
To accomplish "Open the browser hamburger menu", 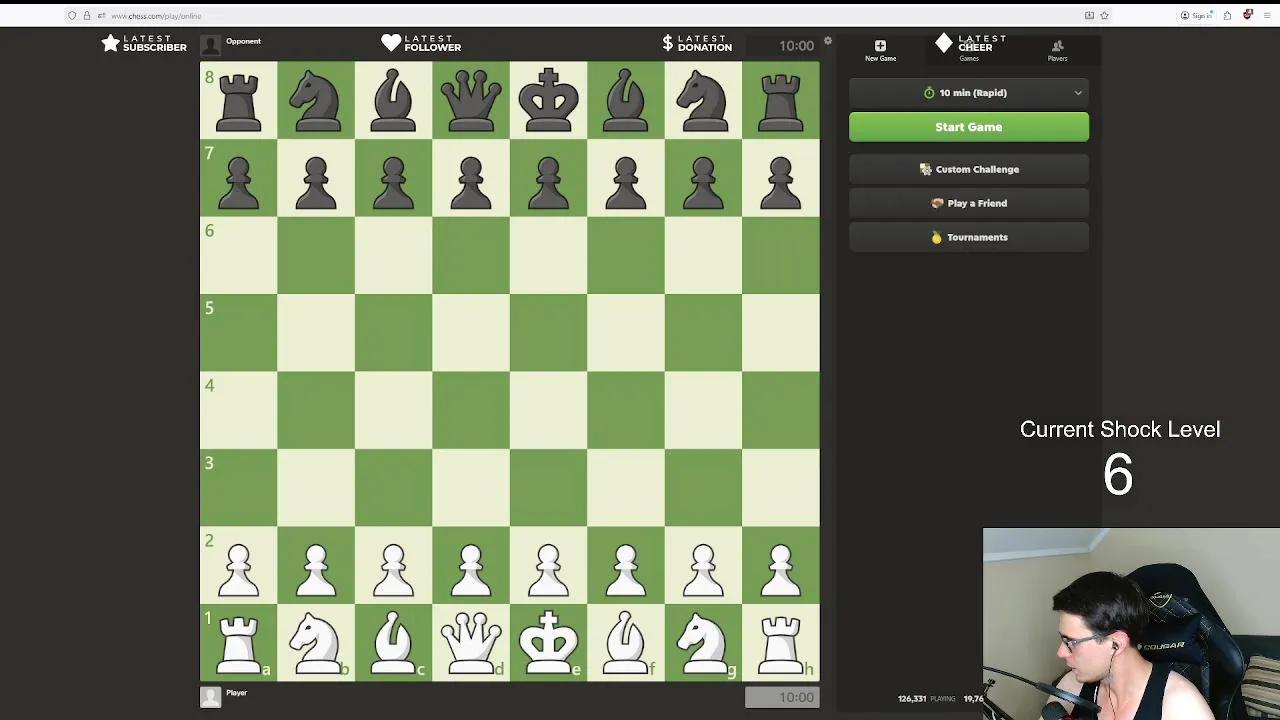I will click(1266, 15).
